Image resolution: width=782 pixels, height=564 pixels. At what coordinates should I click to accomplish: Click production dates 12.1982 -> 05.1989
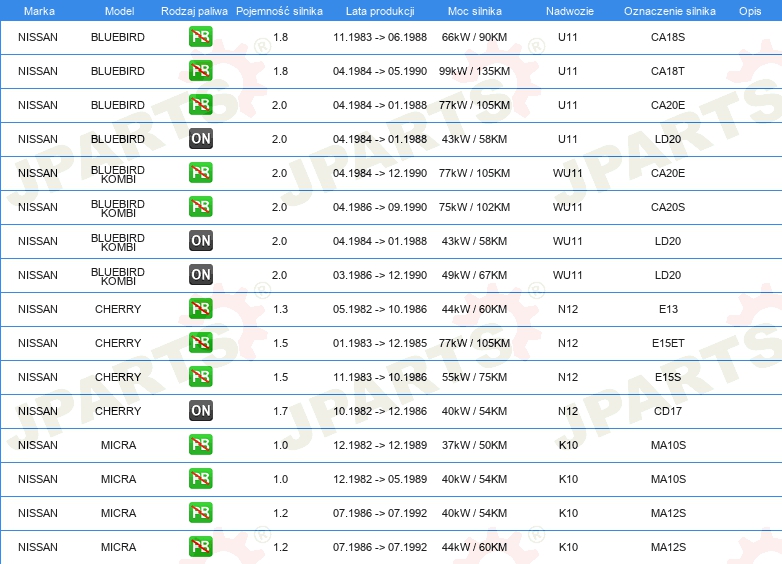coord(380,479)
